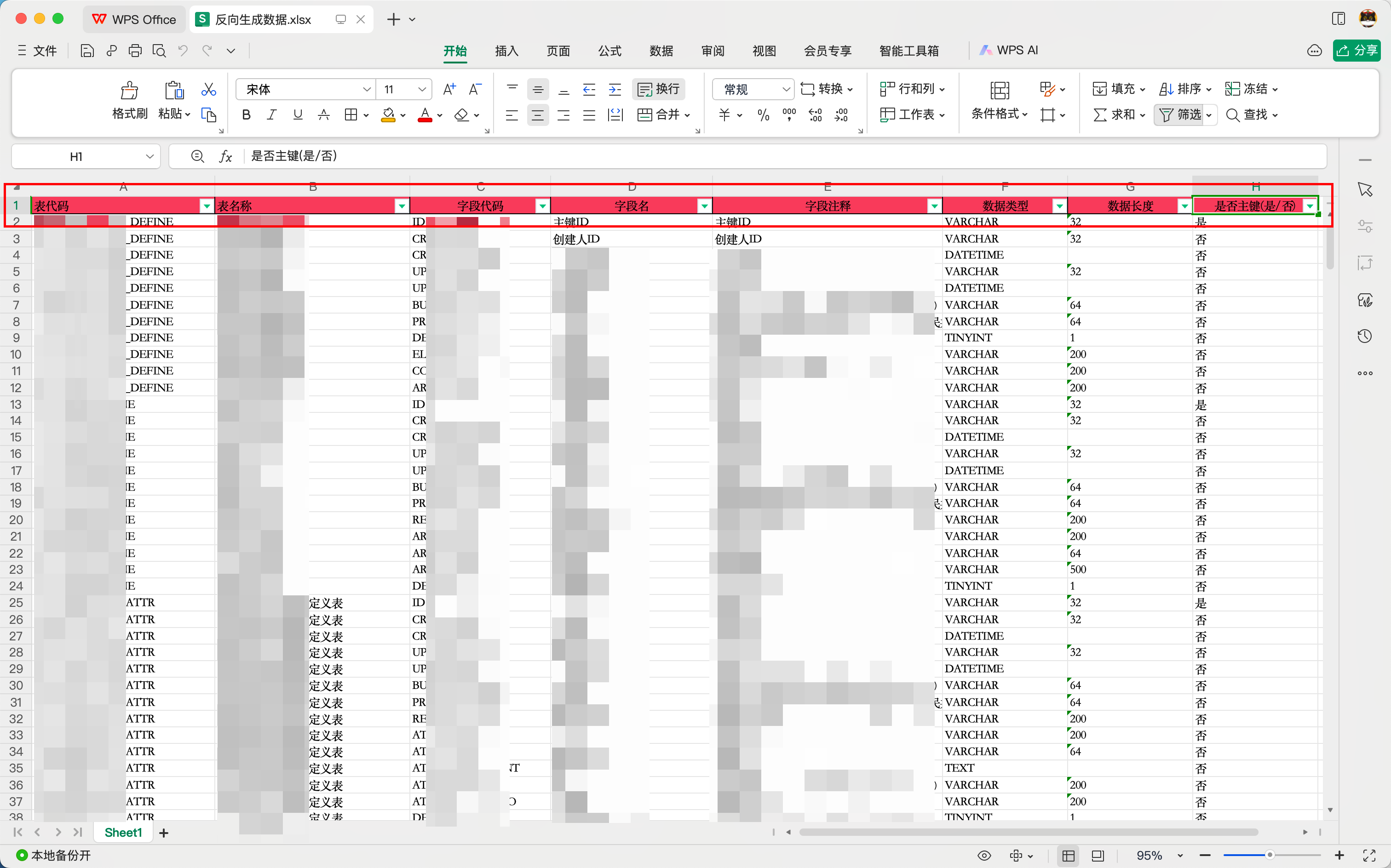
Task: Open the 数据 ribbon tab
Action: pos(661,51)
